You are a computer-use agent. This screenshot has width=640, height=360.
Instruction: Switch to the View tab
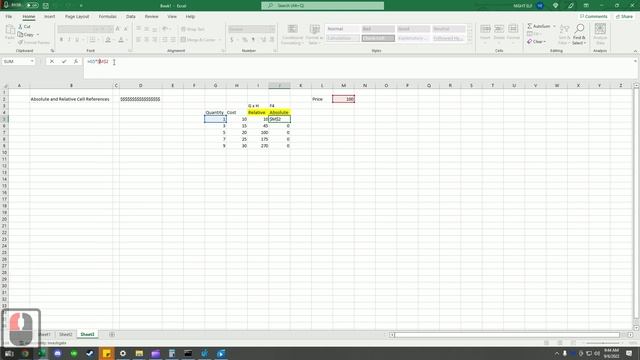[172, 17]
